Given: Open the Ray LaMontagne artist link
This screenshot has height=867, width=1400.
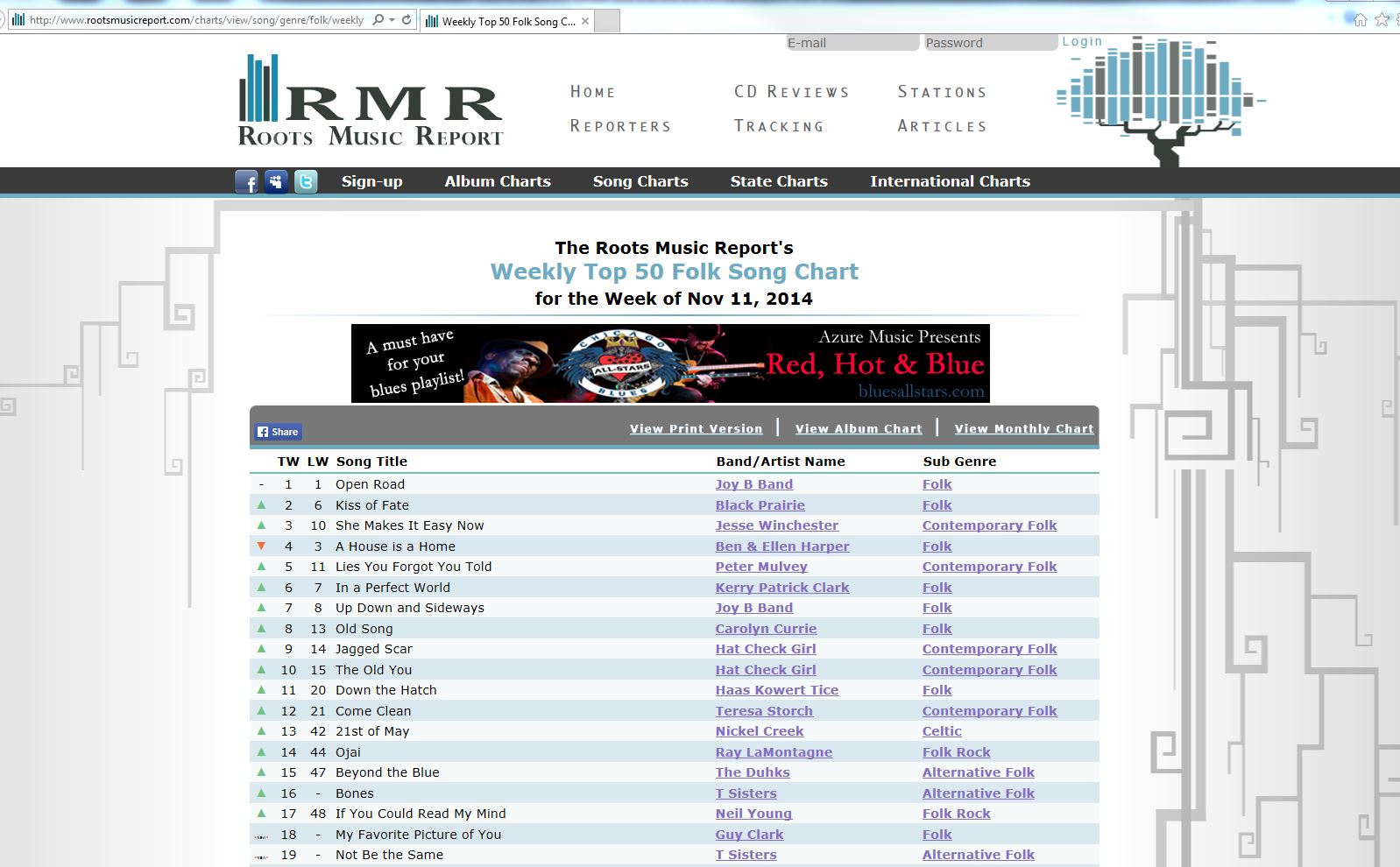Looking at the screenshot, I should [x=774, y=752].
